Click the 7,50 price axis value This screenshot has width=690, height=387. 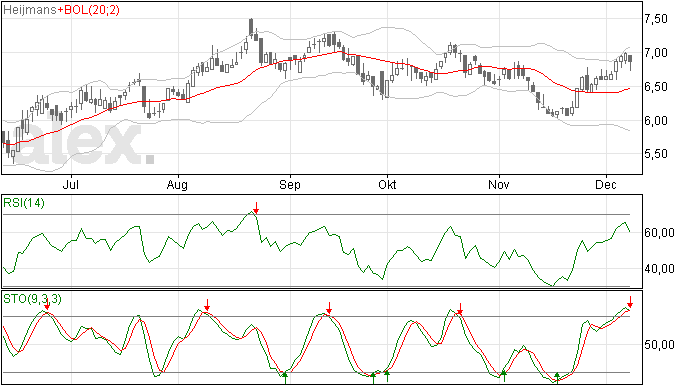[656, 19]
